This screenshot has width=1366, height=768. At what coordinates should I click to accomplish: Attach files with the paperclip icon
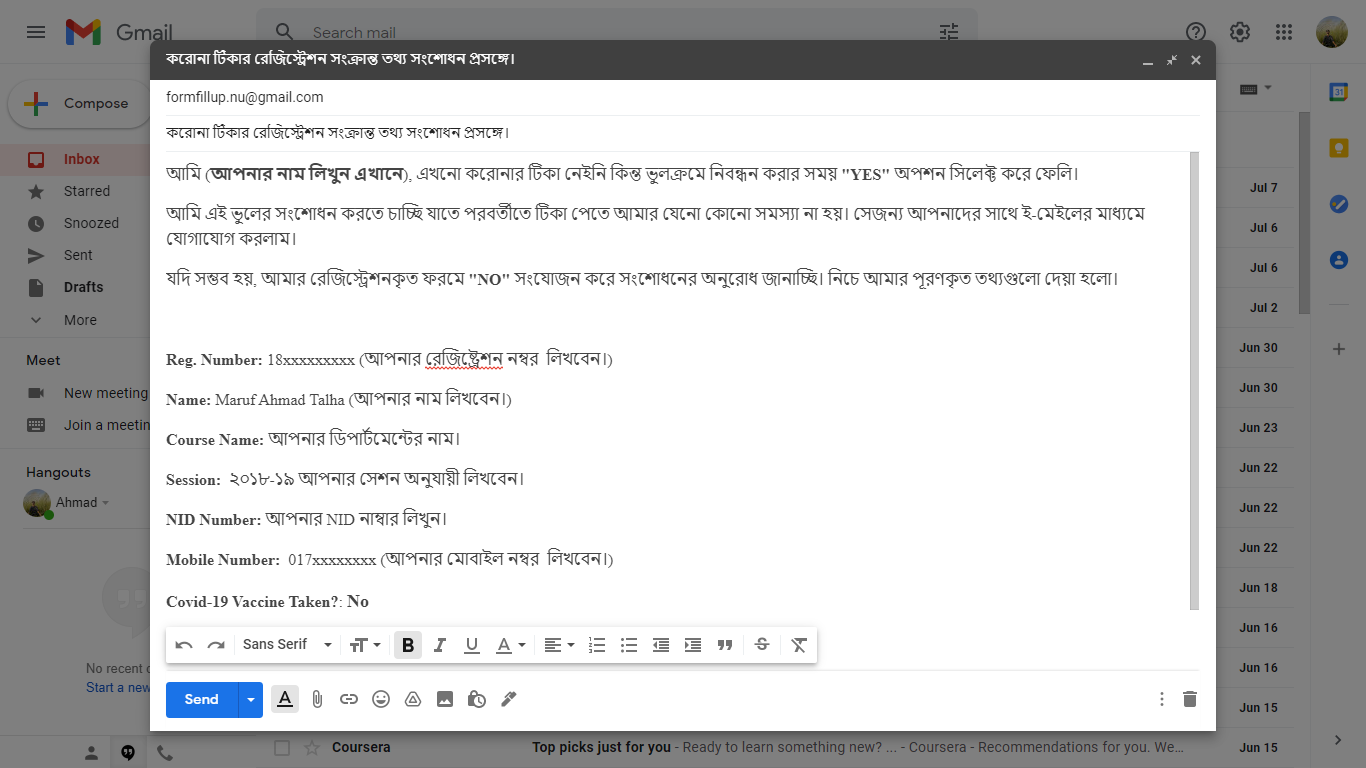(317, 699)
